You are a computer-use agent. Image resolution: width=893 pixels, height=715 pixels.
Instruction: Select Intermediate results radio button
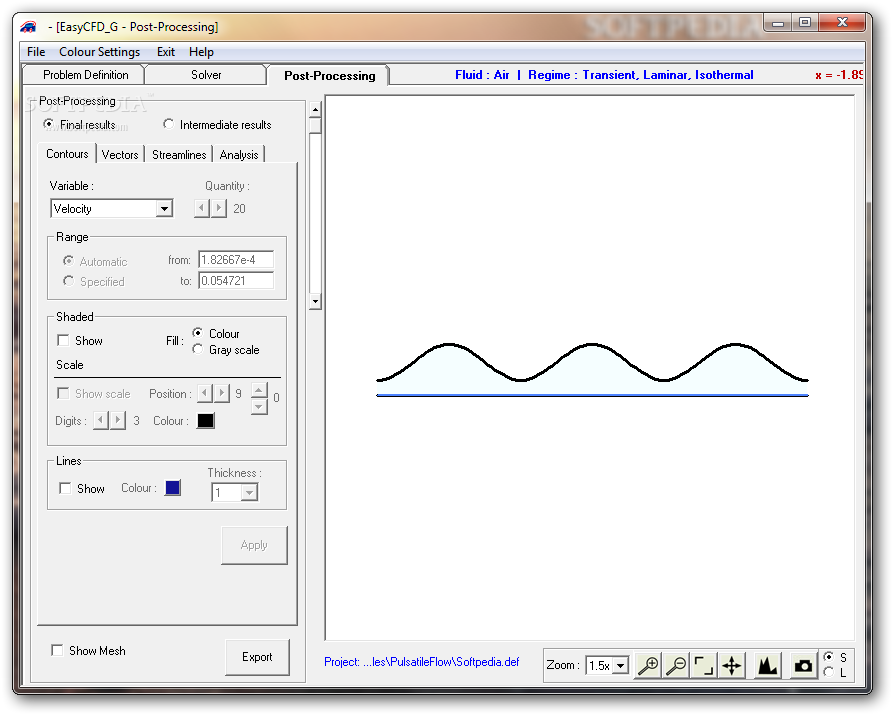click(168, 124)
